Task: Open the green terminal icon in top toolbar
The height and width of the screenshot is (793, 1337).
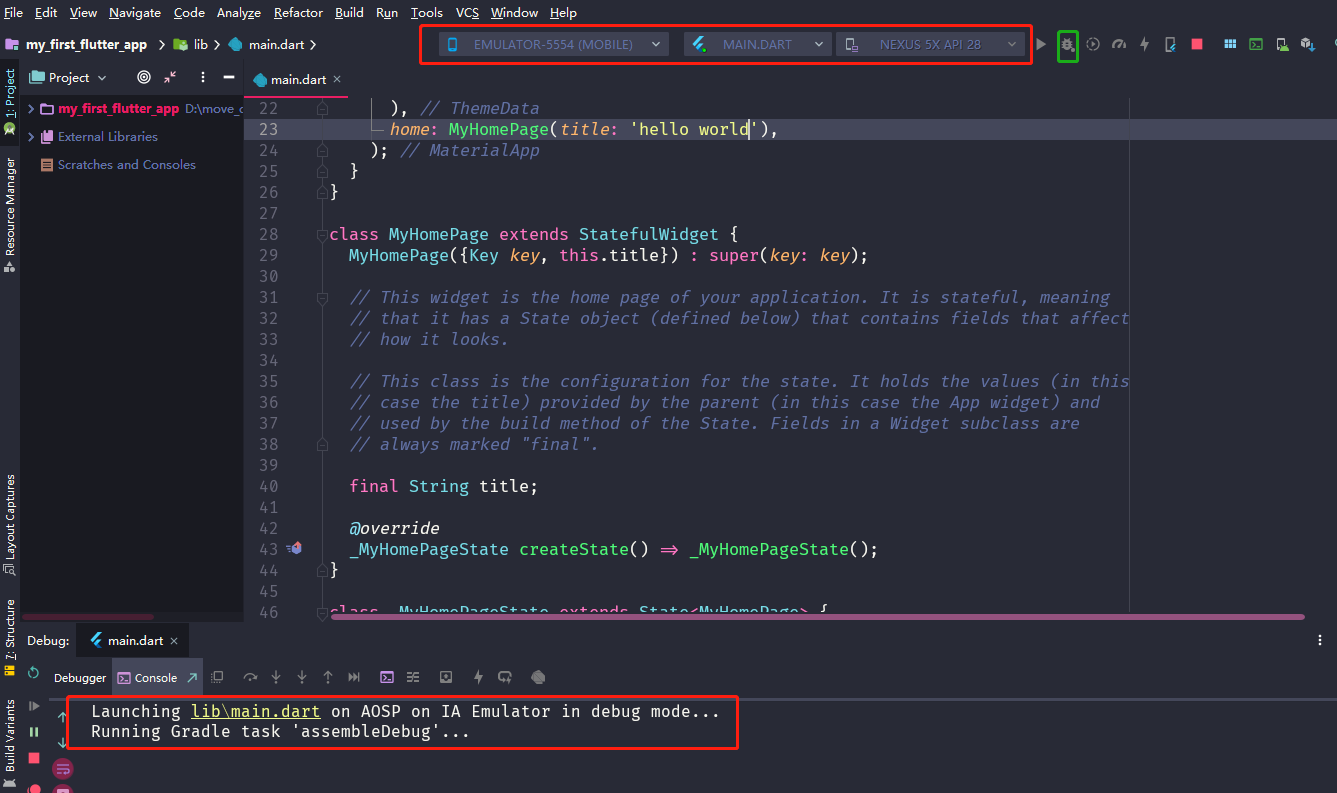Action: [x=1256, y=44]
